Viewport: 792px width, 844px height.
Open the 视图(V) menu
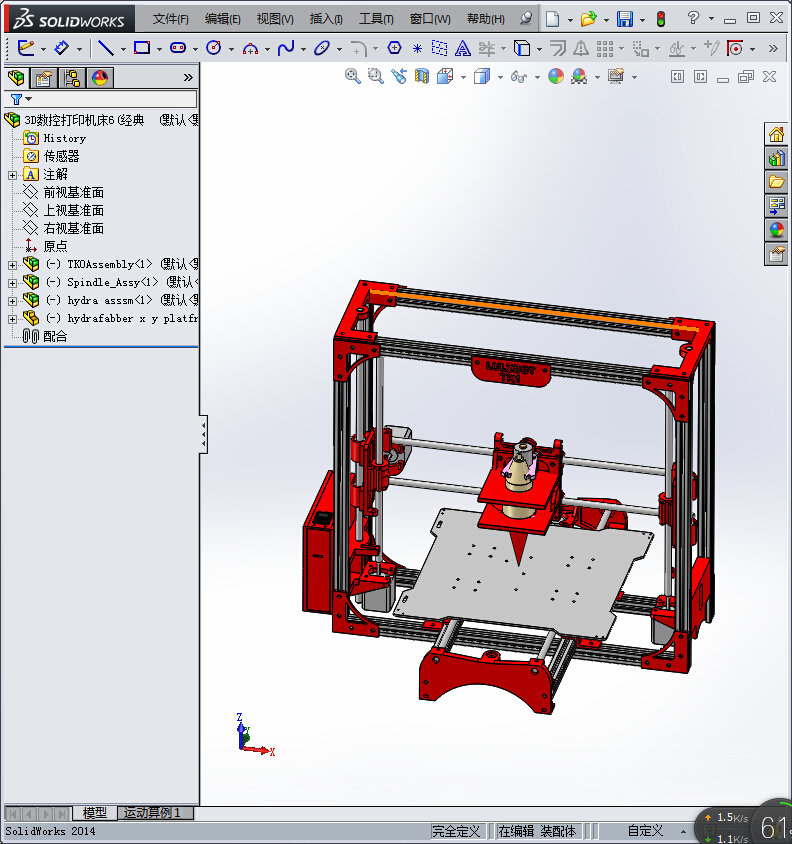coord(275,19)
